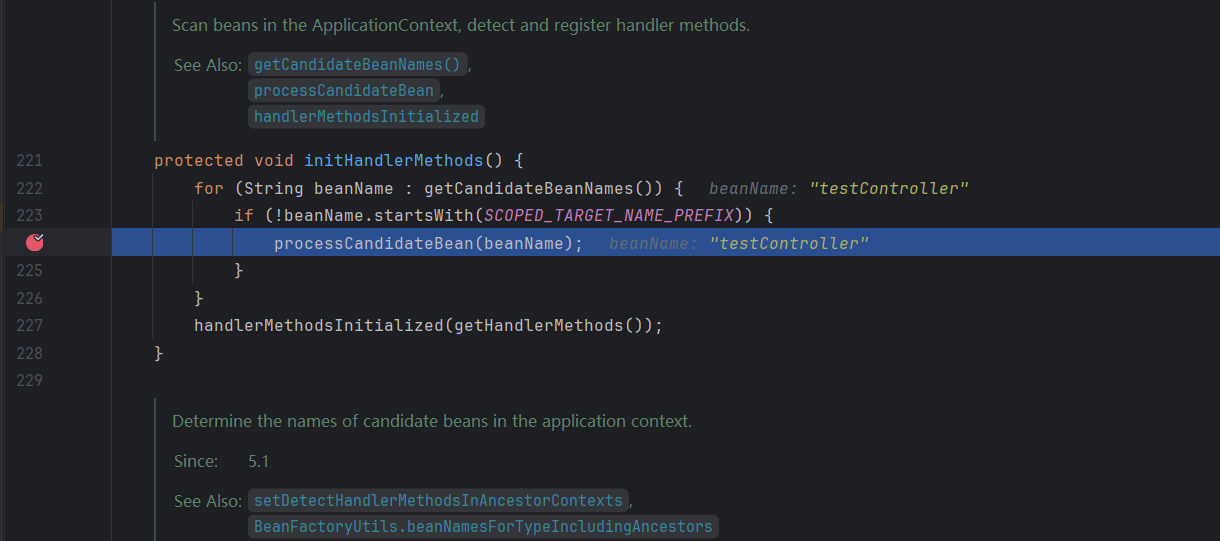Toggle the breakpoint on the highlighted line

pos(35,242)
